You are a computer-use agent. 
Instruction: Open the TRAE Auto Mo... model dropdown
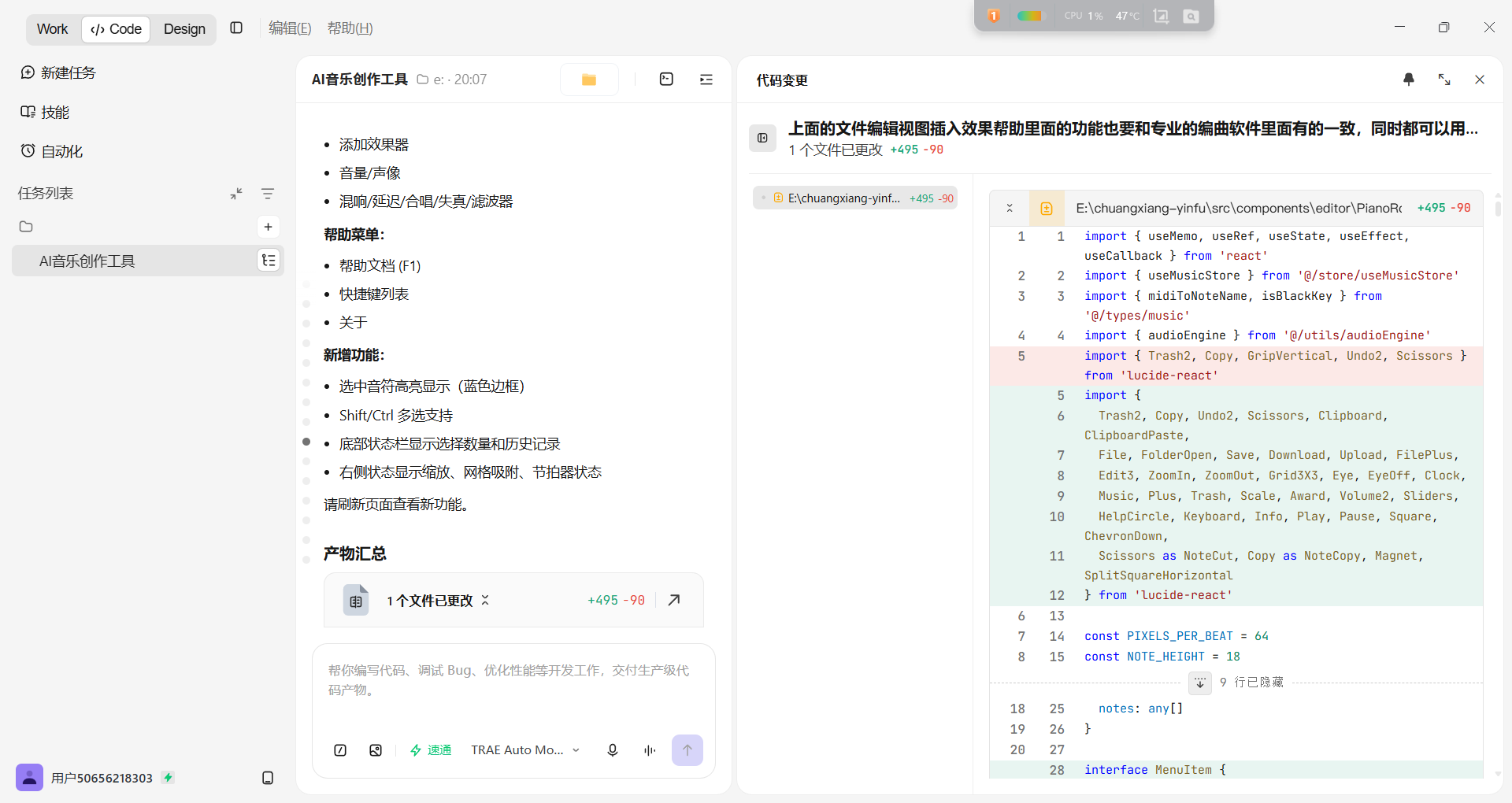pyautogui.click(x=525, y=750)
